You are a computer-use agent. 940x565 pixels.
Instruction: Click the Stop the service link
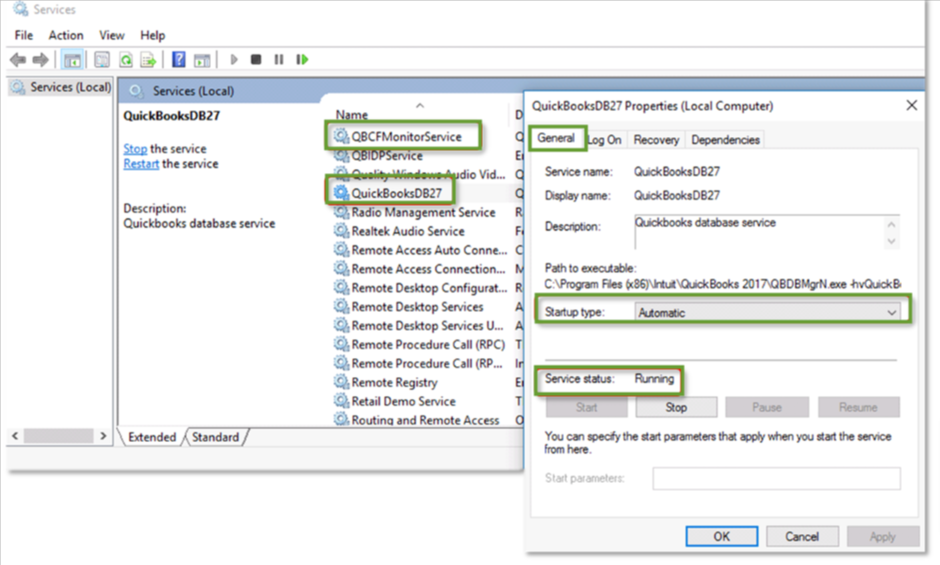point(135,149)
